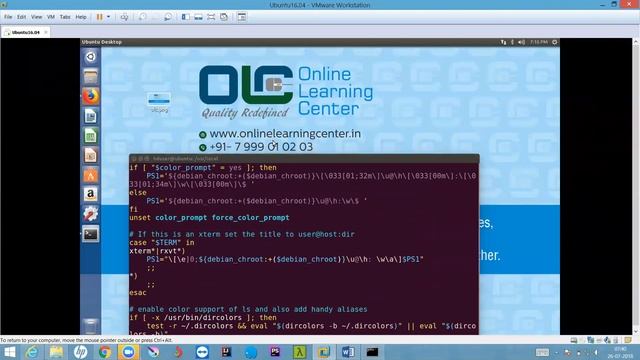Open LibreOffice Impress in the launcher

pyautogui.click(x=91, y=155)
